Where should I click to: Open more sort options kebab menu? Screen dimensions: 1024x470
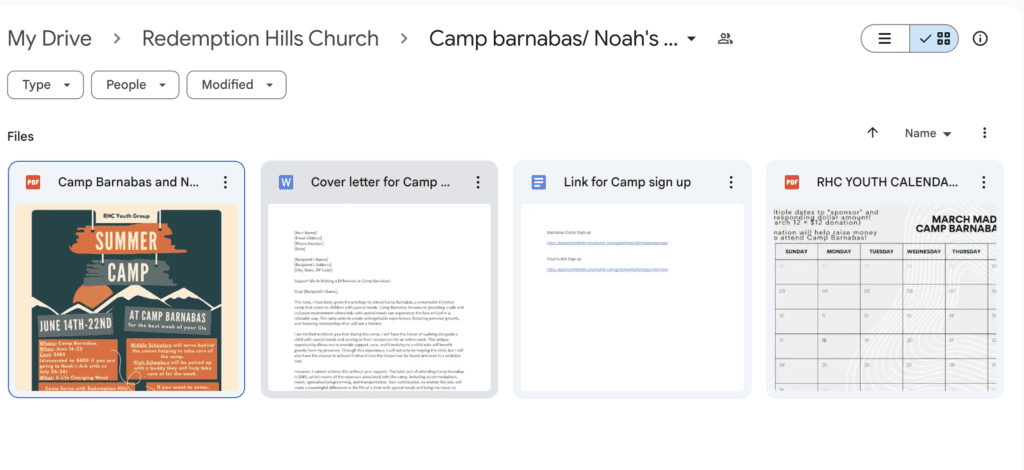tap(985, 133)
